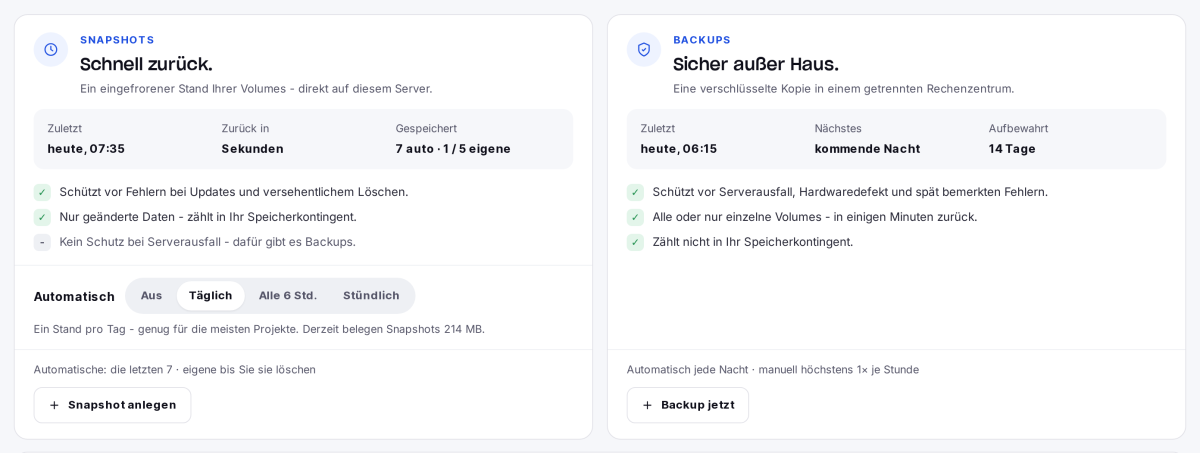
Task: Choose the 'Alle 6 Std.' interval
Action: pos(288,295)
